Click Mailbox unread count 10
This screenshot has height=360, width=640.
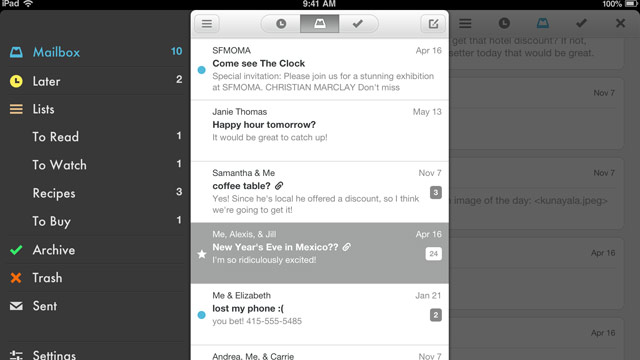[x=176, y=51]
